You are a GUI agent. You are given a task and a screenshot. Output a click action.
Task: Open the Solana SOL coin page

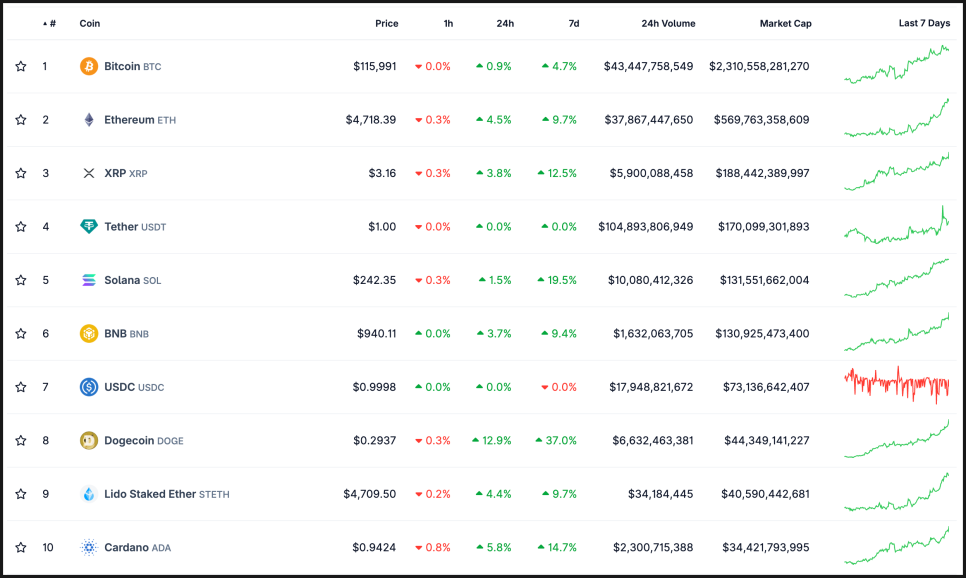(x=132, y=280)
